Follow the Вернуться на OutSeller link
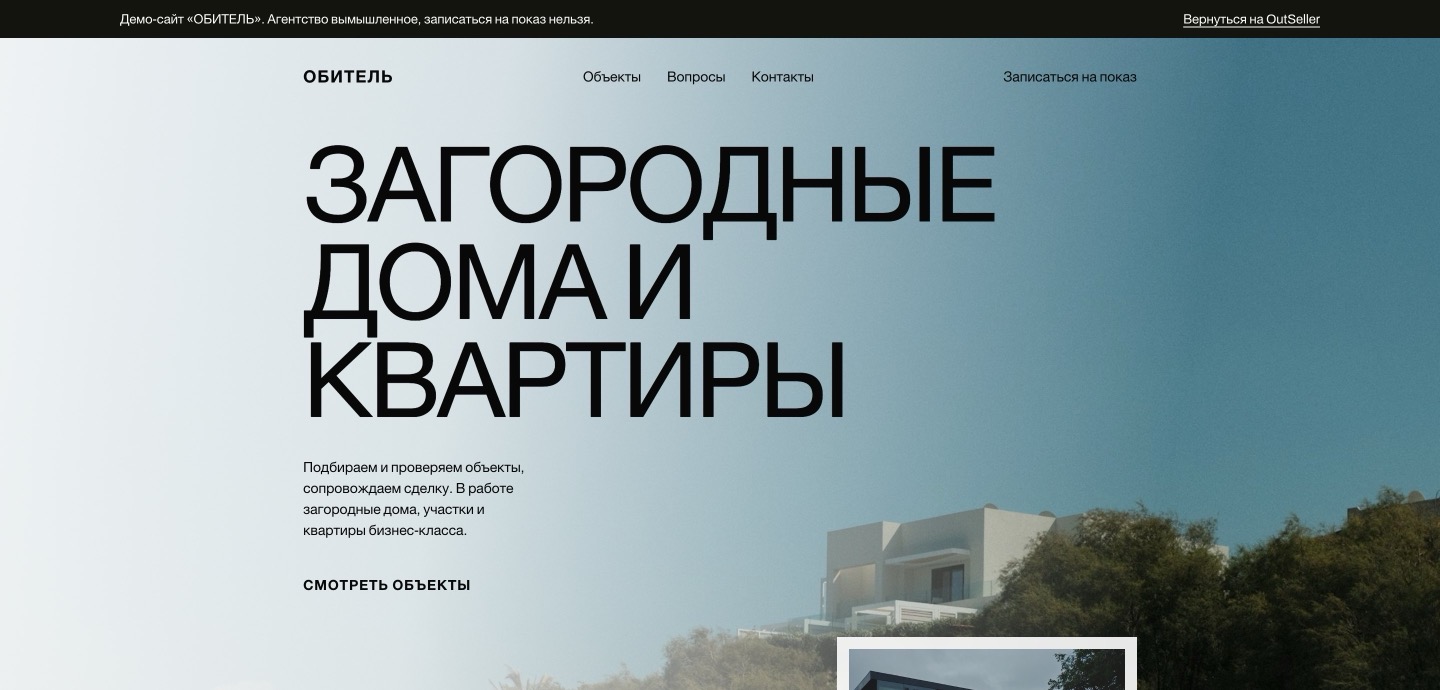Viewport: 1440px width, 690px height. pos(1251,19)
